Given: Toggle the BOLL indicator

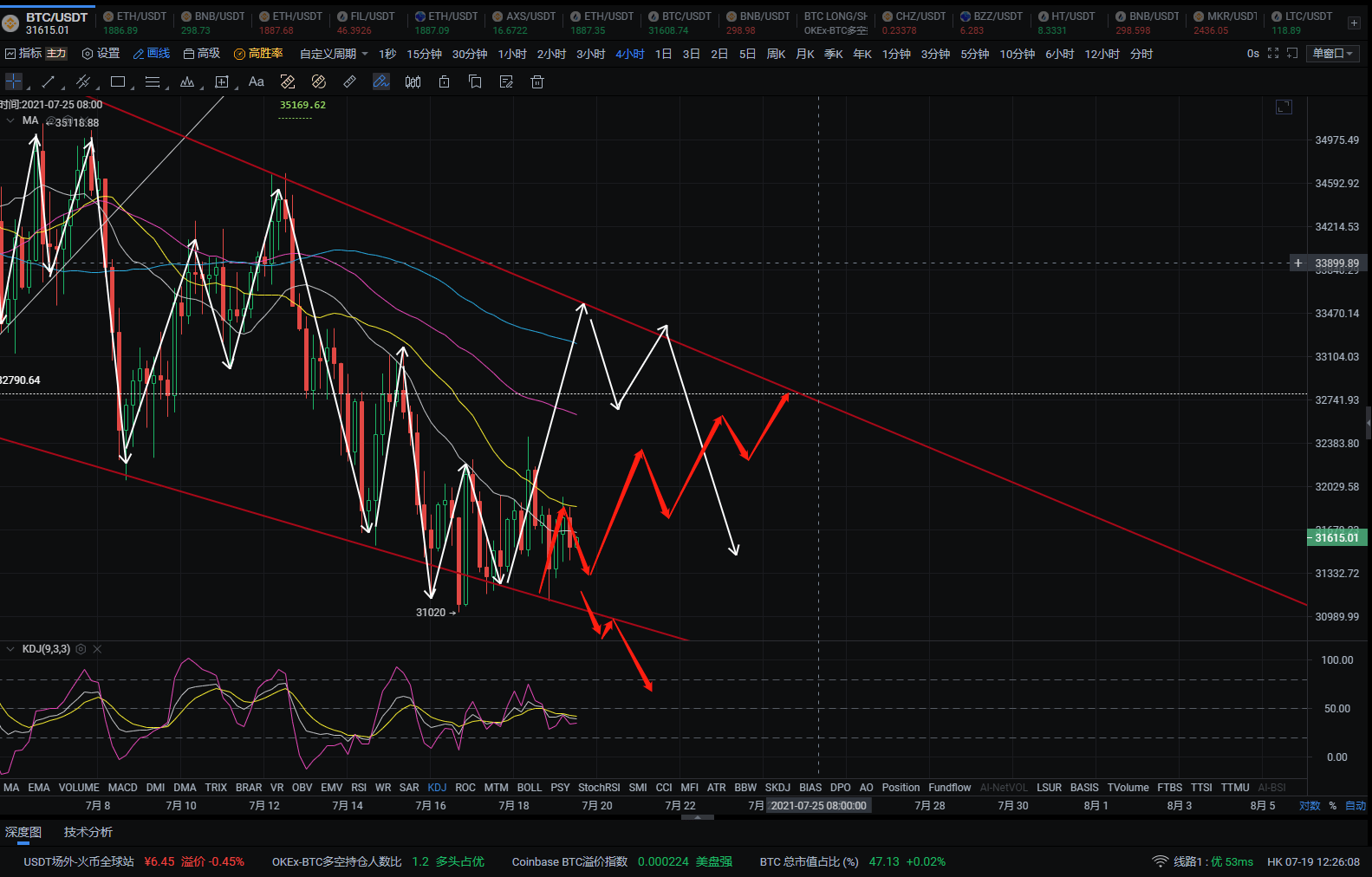Looking at the screenshot, I should [530, 788].
